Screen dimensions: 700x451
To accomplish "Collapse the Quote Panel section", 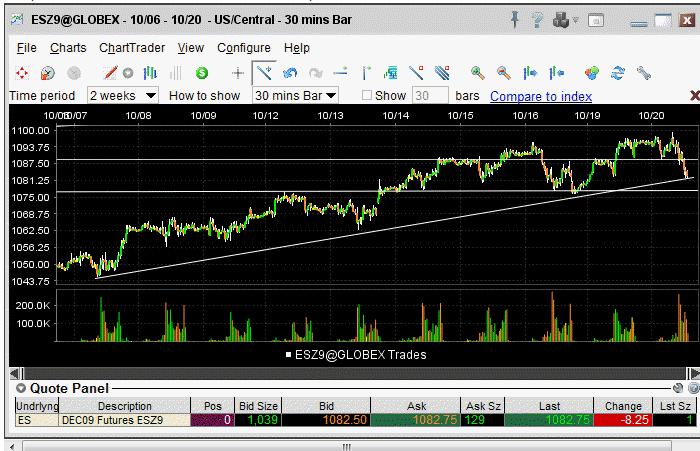I will click(20, 388).
